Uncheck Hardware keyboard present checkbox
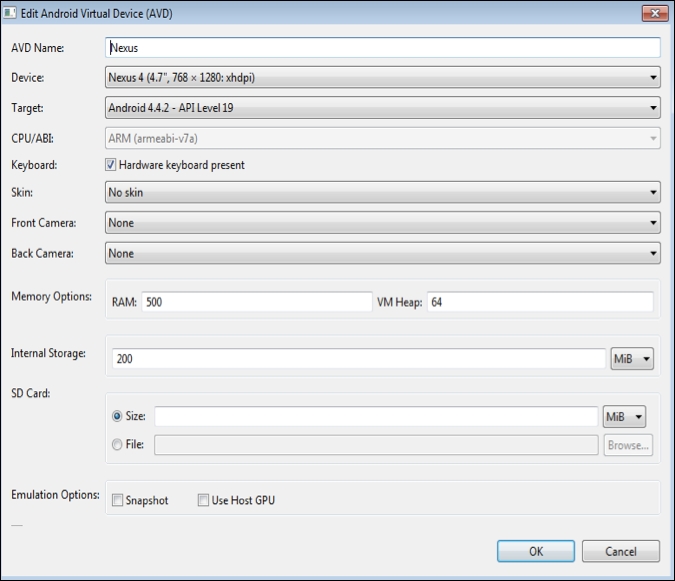675x581 pixels. pyautogui.click(x=111, y=164)
